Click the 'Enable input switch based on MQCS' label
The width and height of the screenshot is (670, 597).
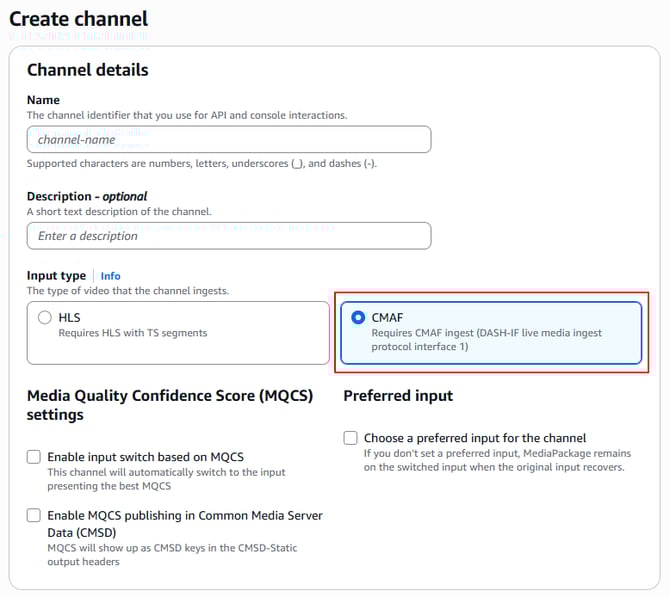pos(145,457)
